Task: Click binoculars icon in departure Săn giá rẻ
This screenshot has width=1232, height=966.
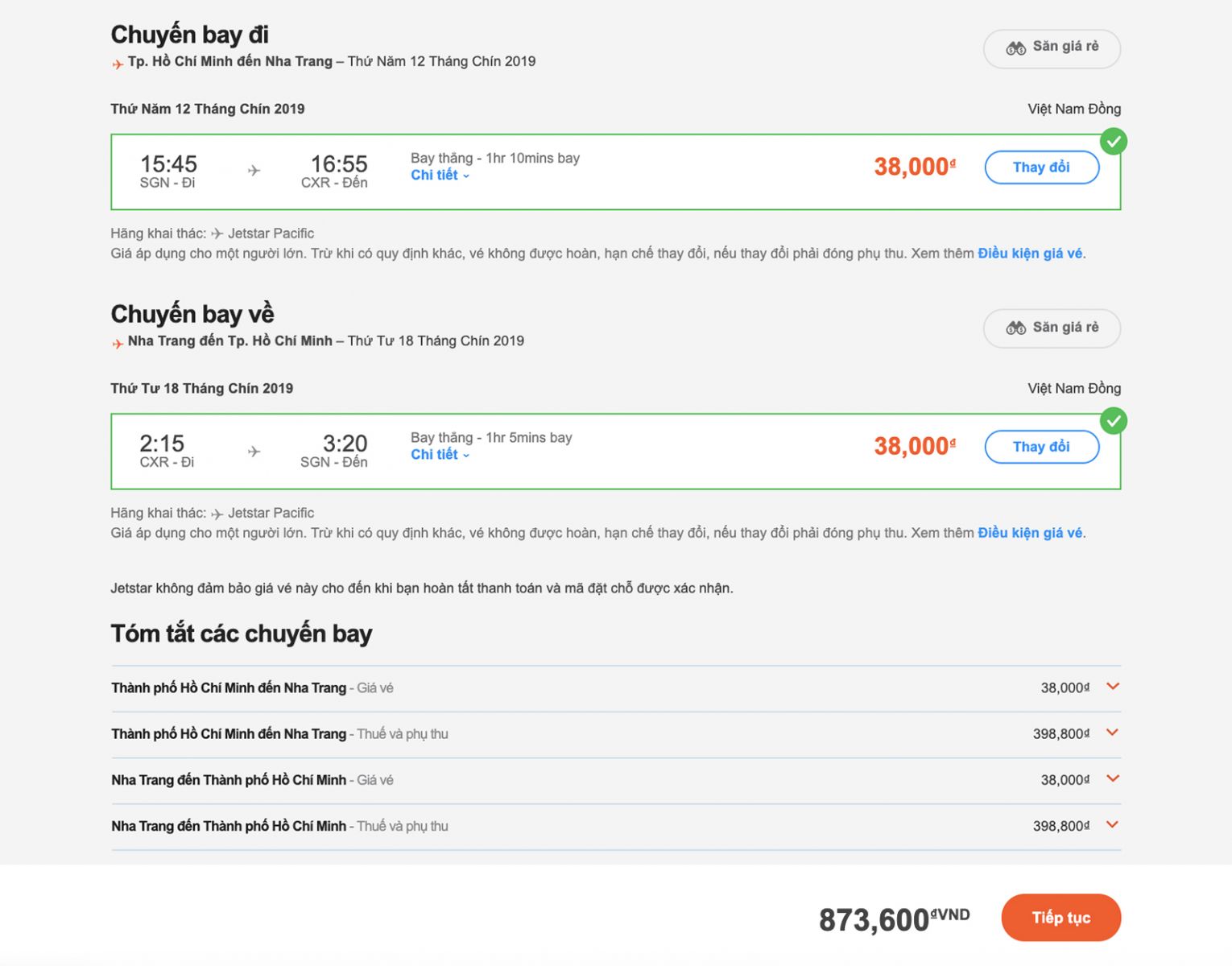Action: (1015, 48)
